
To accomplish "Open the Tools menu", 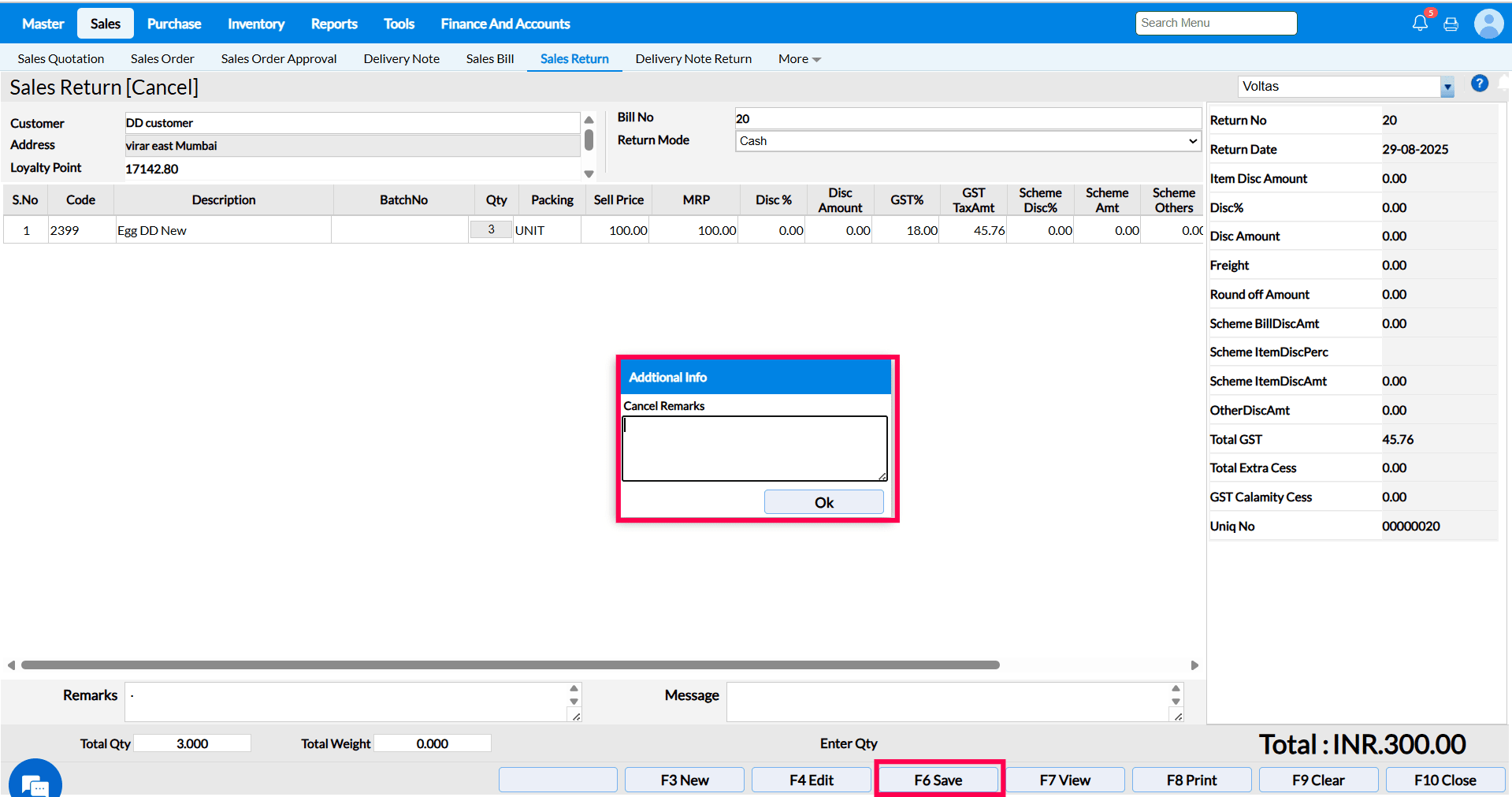I will (399, 24).
